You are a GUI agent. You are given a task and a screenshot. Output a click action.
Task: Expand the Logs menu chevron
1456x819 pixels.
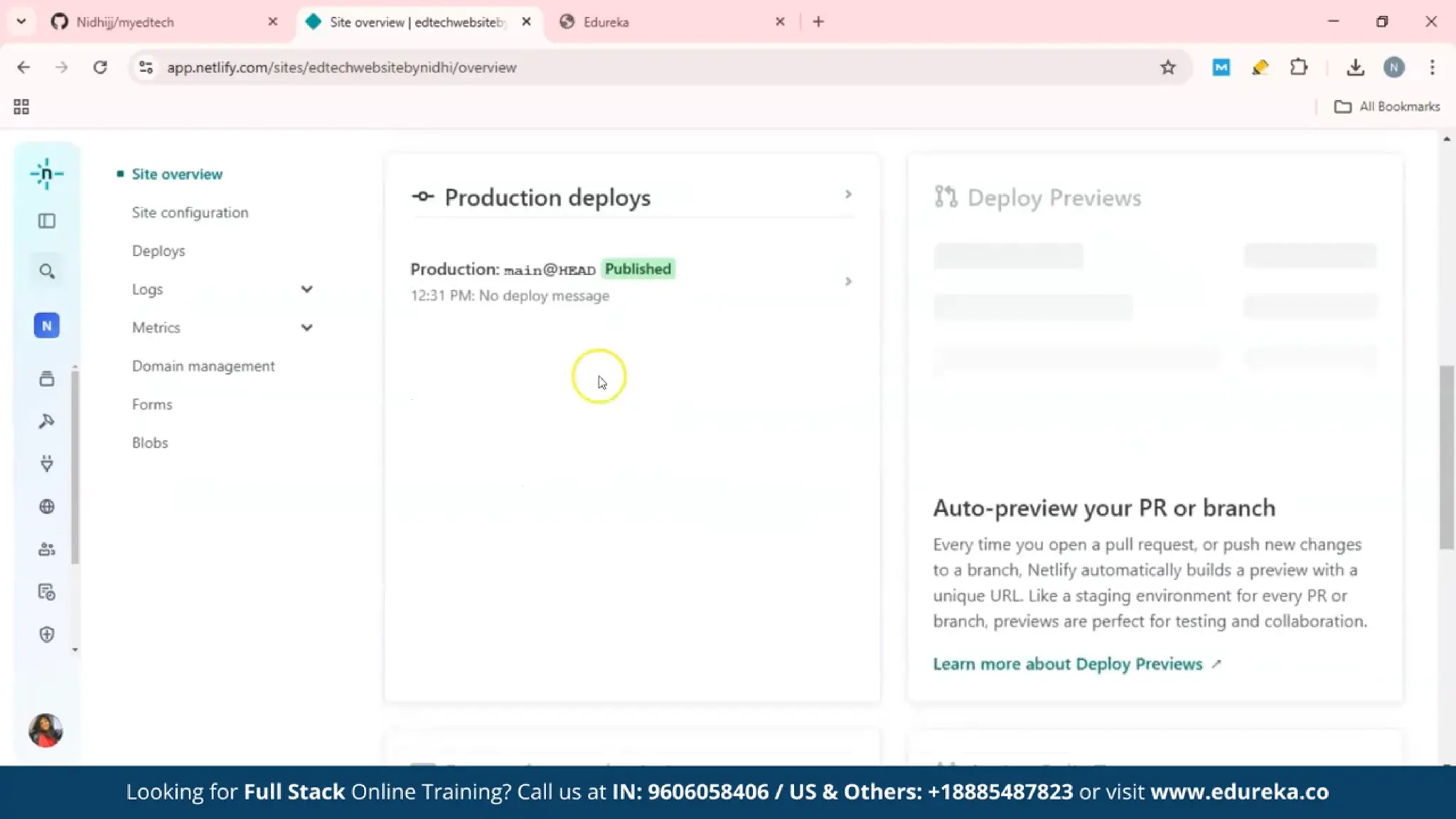coord(306,289)
